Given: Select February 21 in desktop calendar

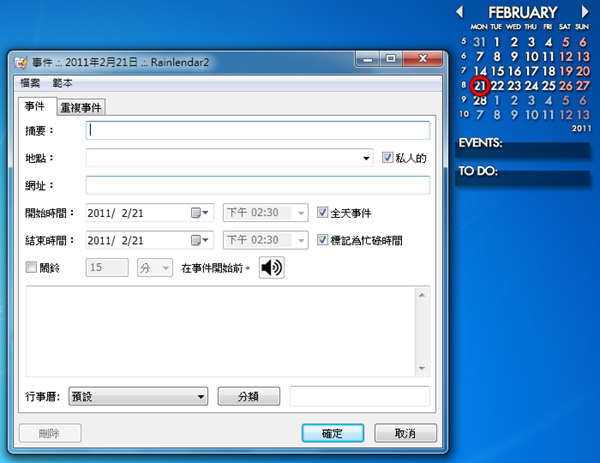Looking at the screenshot, I should click(x=480, y=86).
